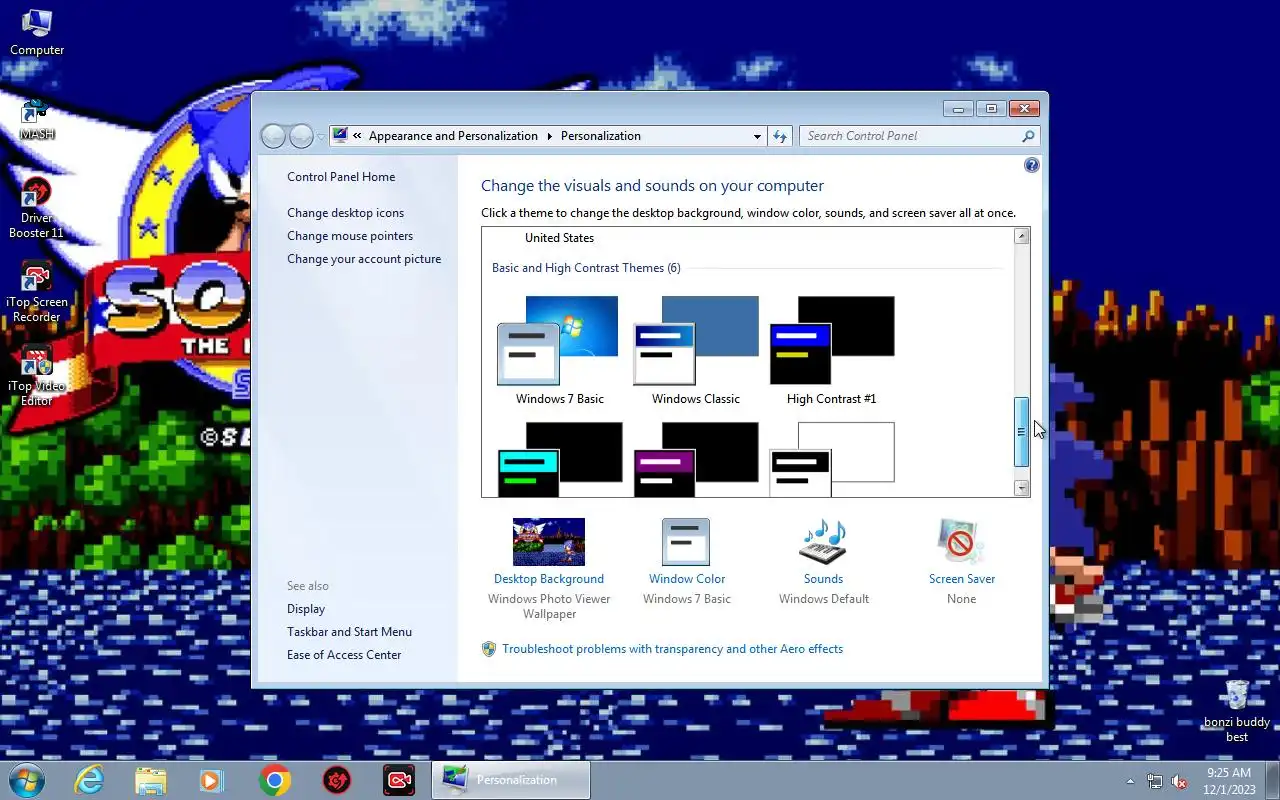
Task: Open the recent pages dropdown arrow
Action: (321, 136)
